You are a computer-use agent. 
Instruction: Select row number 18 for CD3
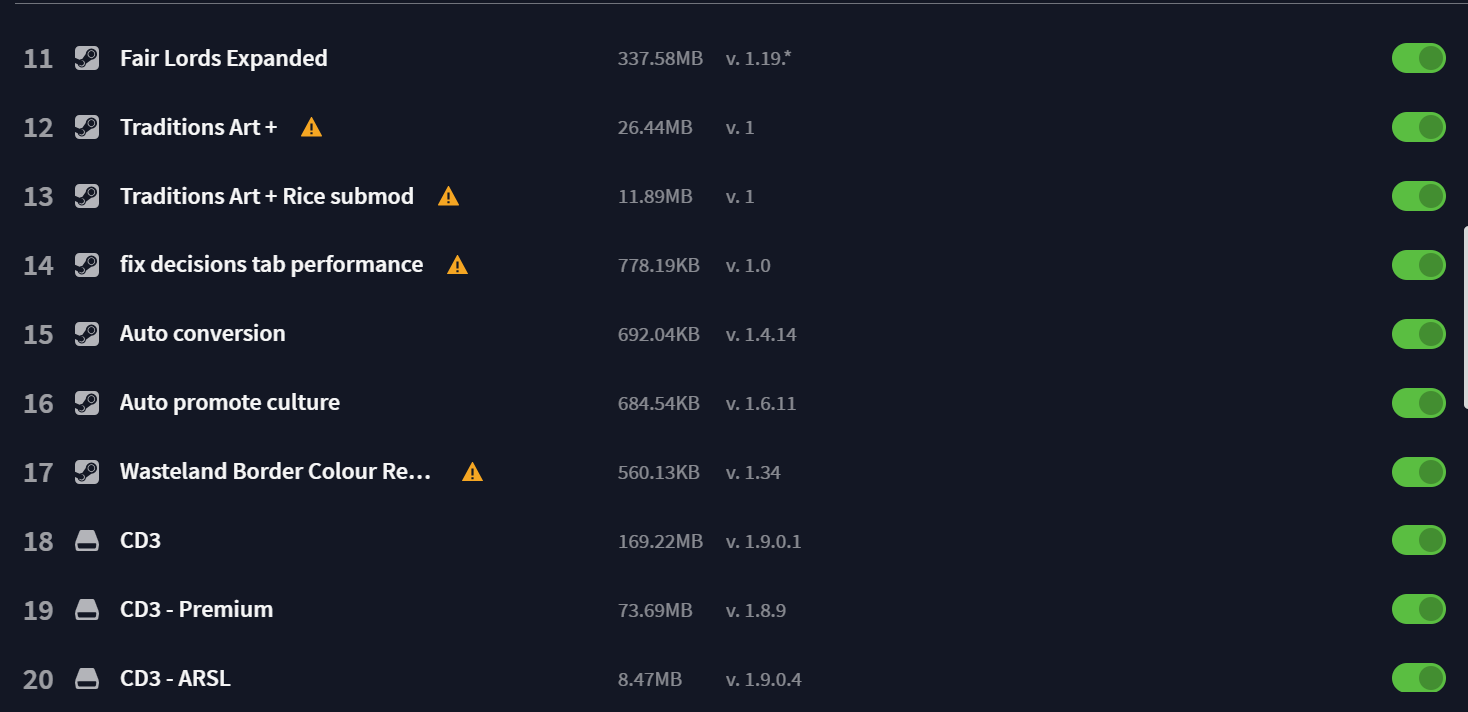(38, 541)
